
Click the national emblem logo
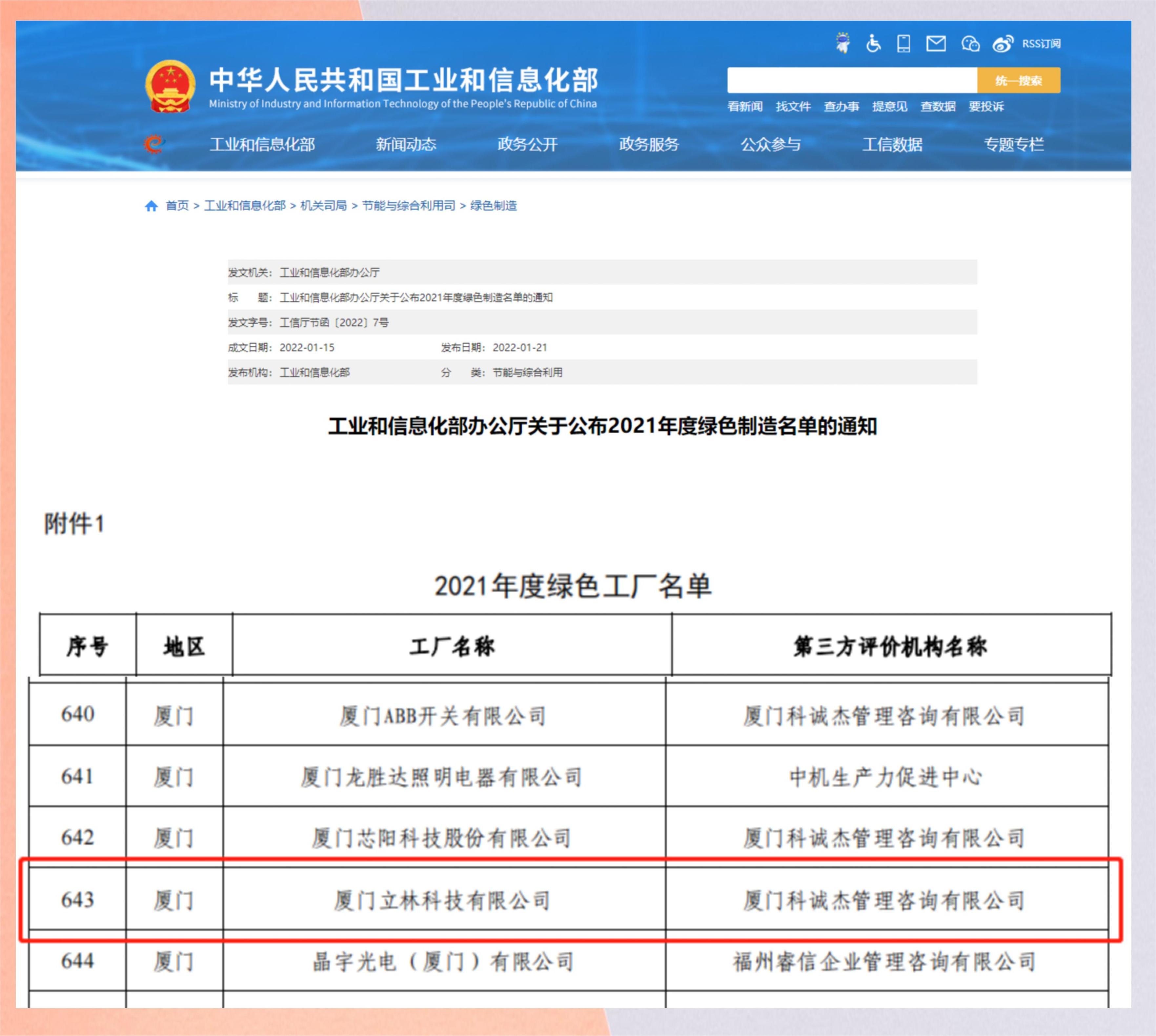(170, 86)
